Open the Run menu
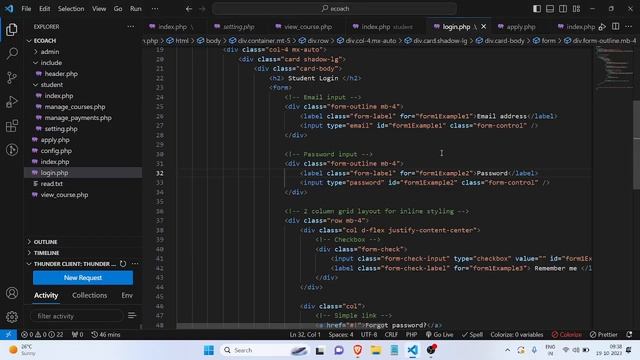The image size is (640, 360). point(136,9)
